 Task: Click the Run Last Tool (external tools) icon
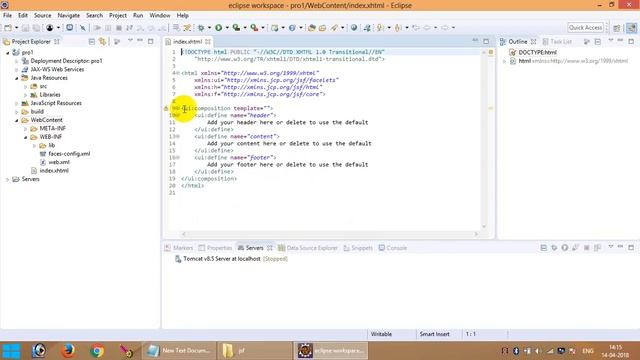(x=254, y=28)
